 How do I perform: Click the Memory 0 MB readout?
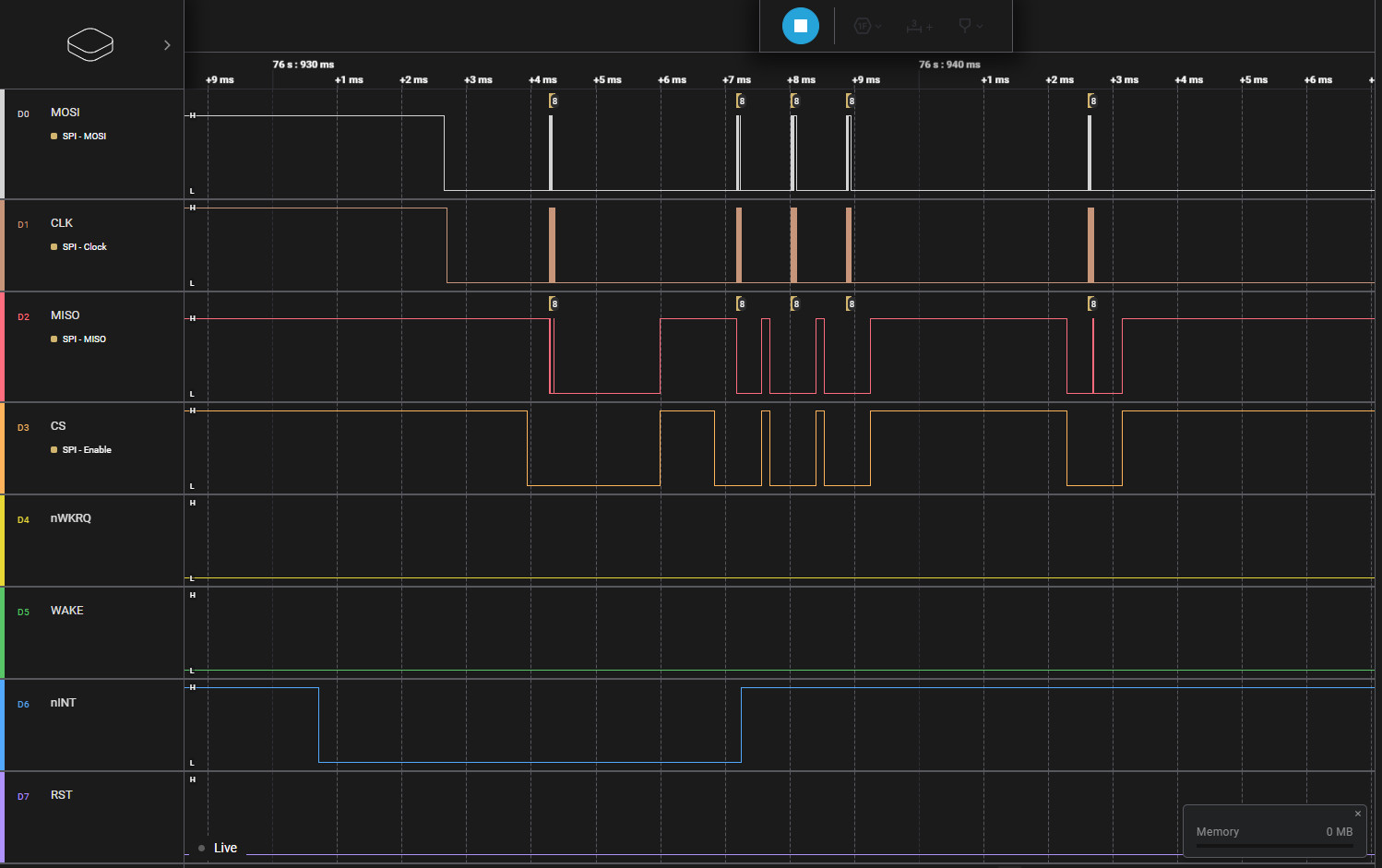coord(1274,832)
